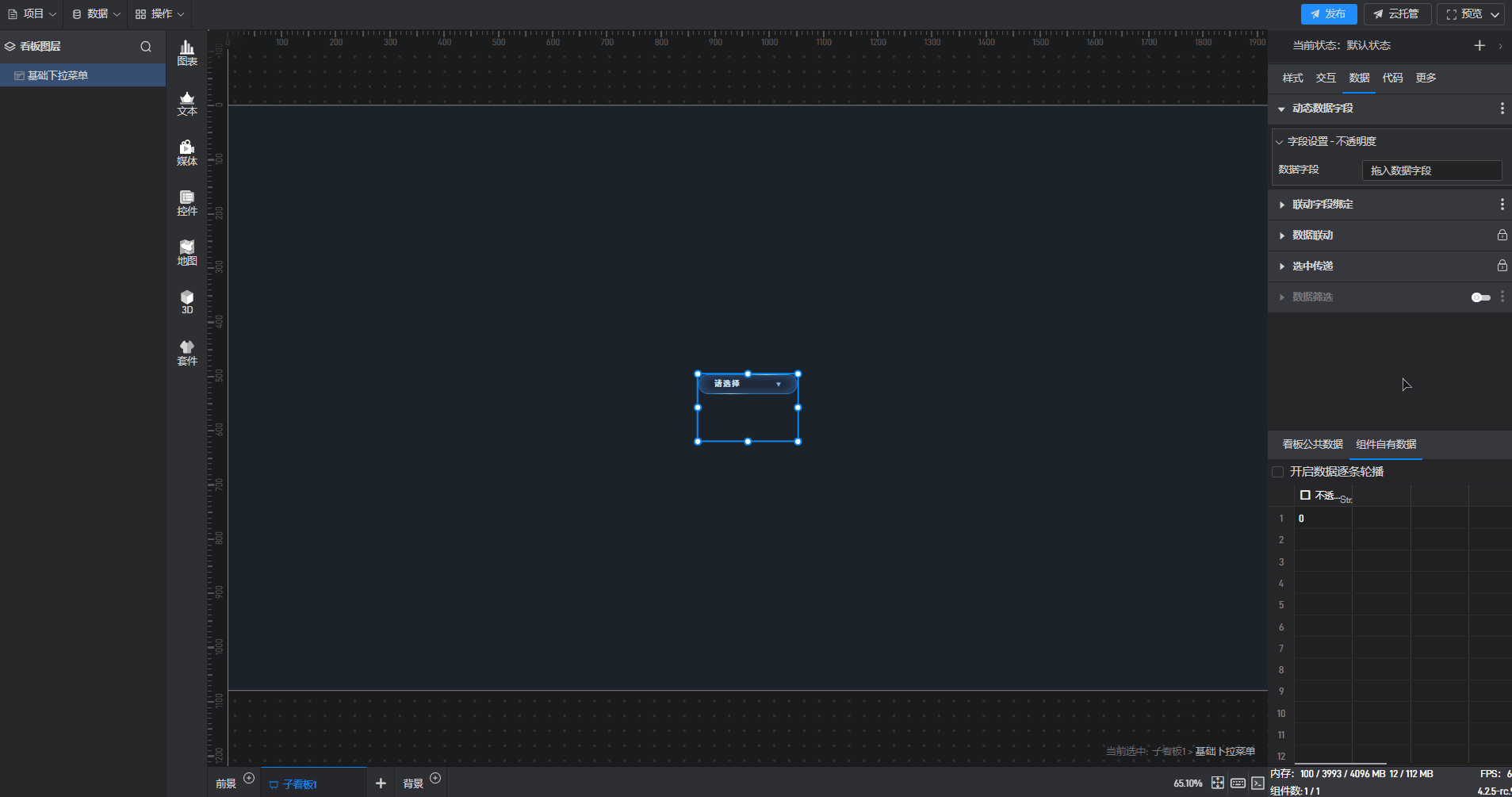Click the 背景 background button
Viewport: 1512px width, 797px height.
point(413,784)
